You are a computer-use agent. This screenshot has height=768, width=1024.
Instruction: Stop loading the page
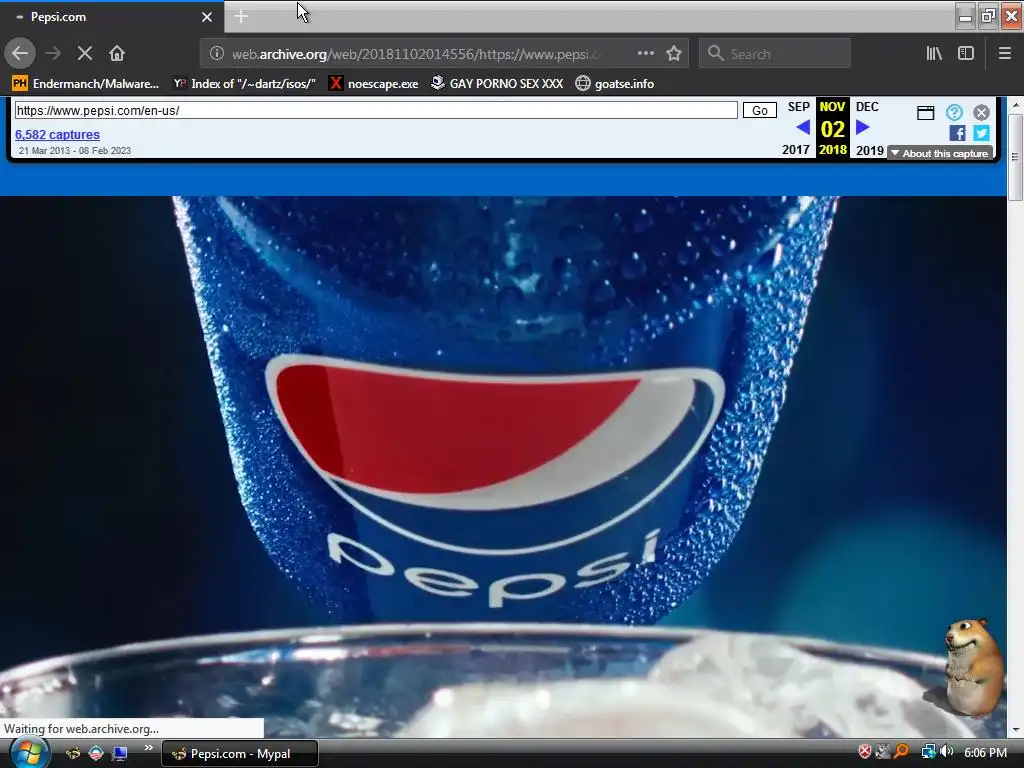pos(85,54)
